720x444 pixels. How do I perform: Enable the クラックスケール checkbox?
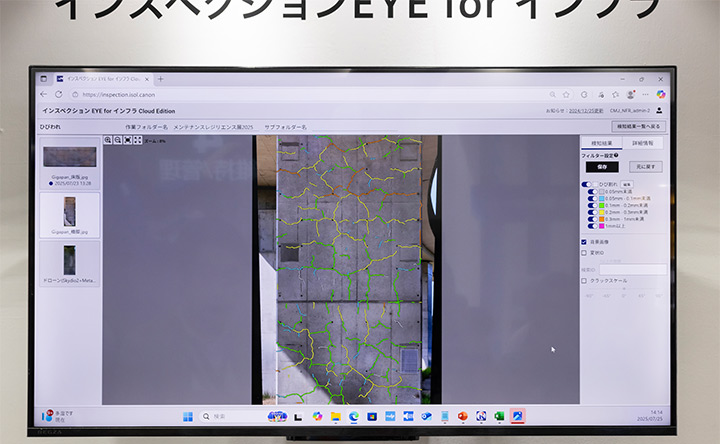click(x=584, y=281)
